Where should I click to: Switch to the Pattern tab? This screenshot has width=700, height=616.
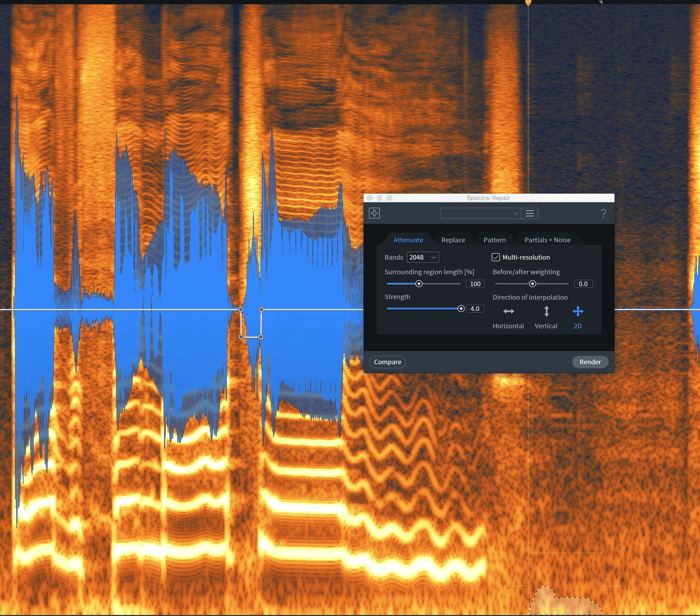[495, 240]
